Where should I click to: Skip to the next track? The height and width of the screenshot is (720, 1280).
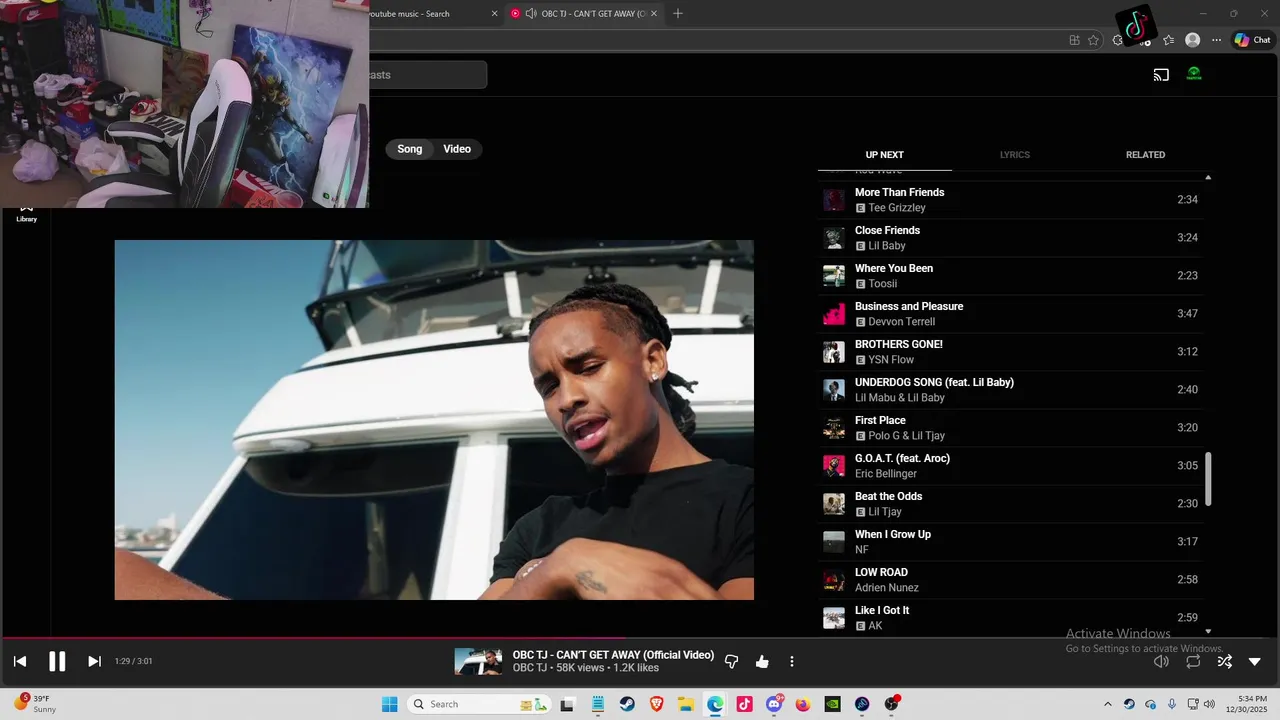click(94, 661)
